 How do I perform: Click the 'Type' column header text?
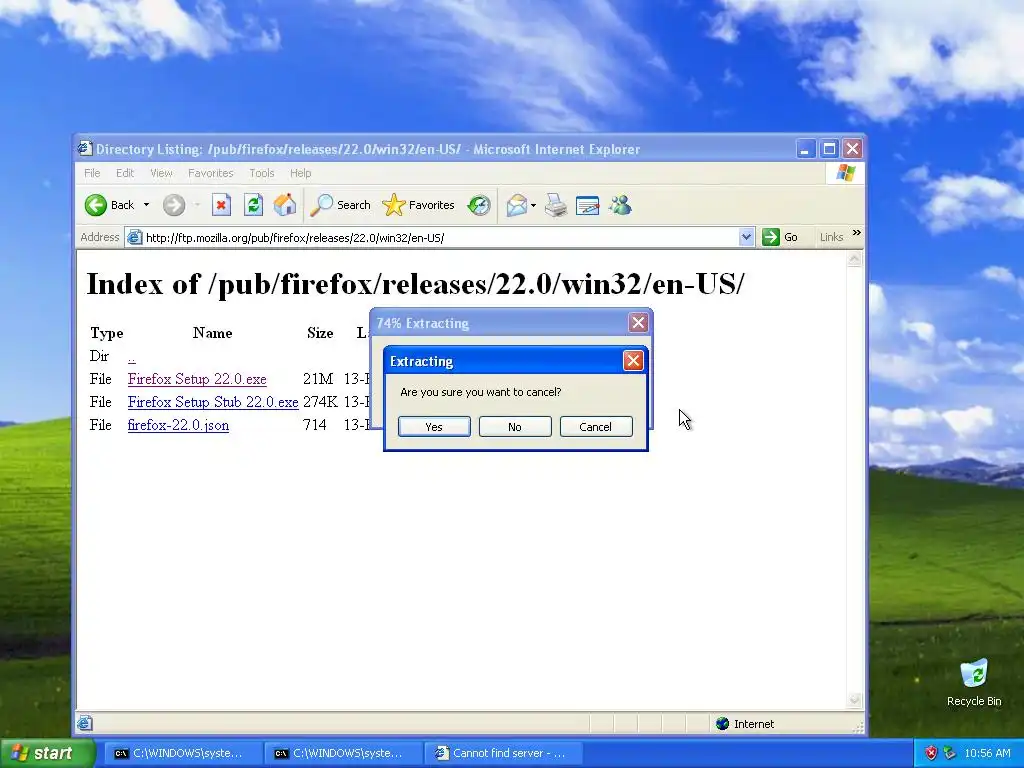pos(106,333)
